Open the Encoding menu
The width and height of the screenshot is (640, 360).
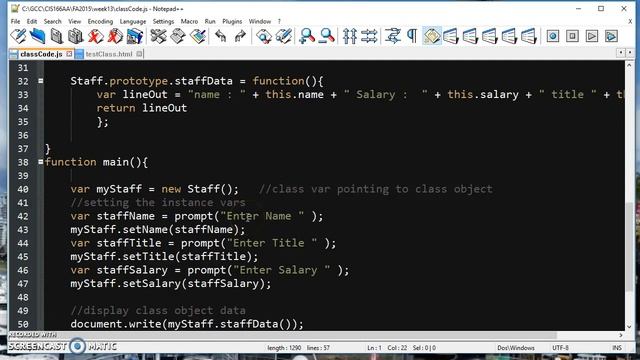(100, 21)
